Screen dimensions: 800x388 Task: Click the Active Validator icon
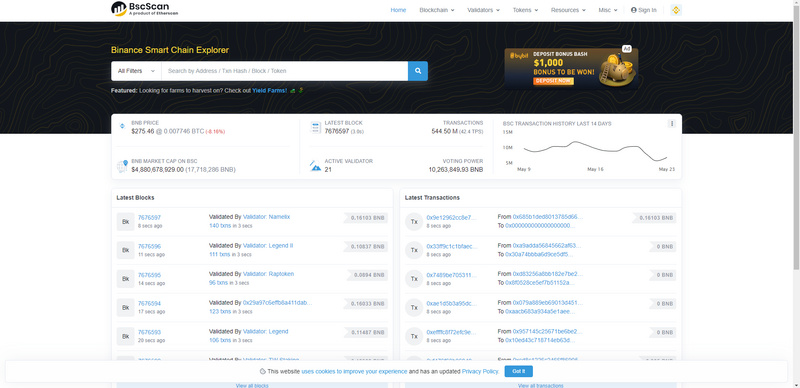coord(315,165)
